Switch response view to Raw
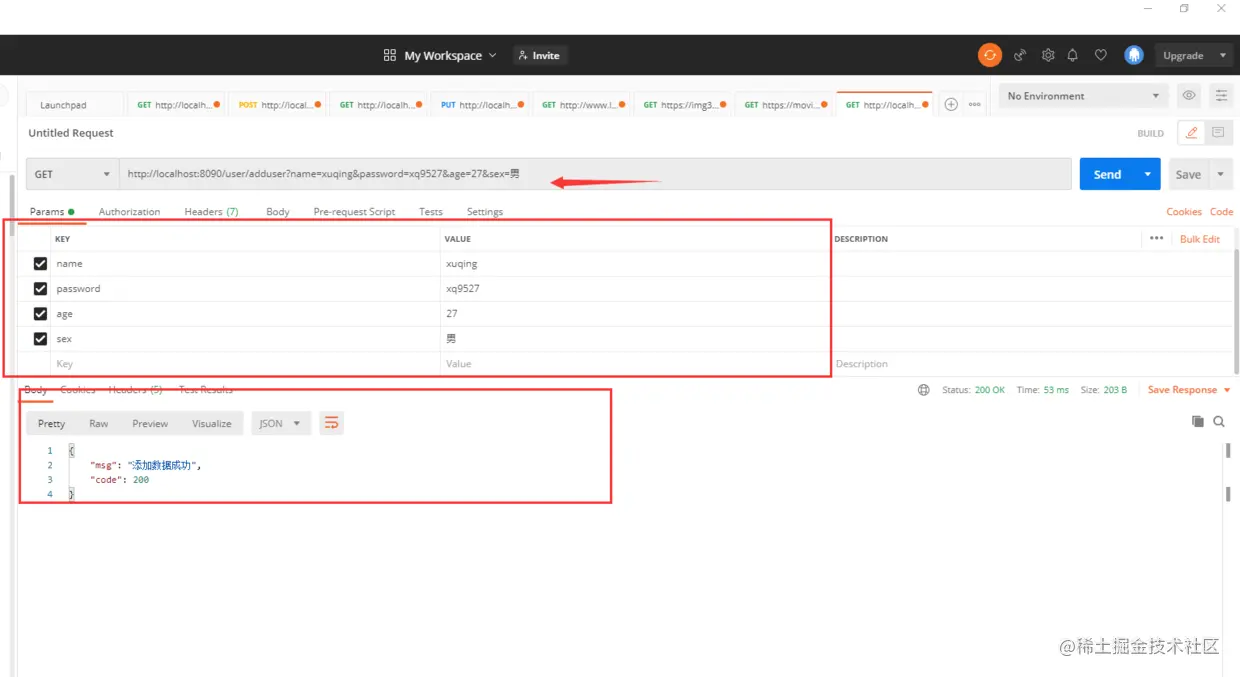This screenshot has width=1240, height=677. click(98, 424)
